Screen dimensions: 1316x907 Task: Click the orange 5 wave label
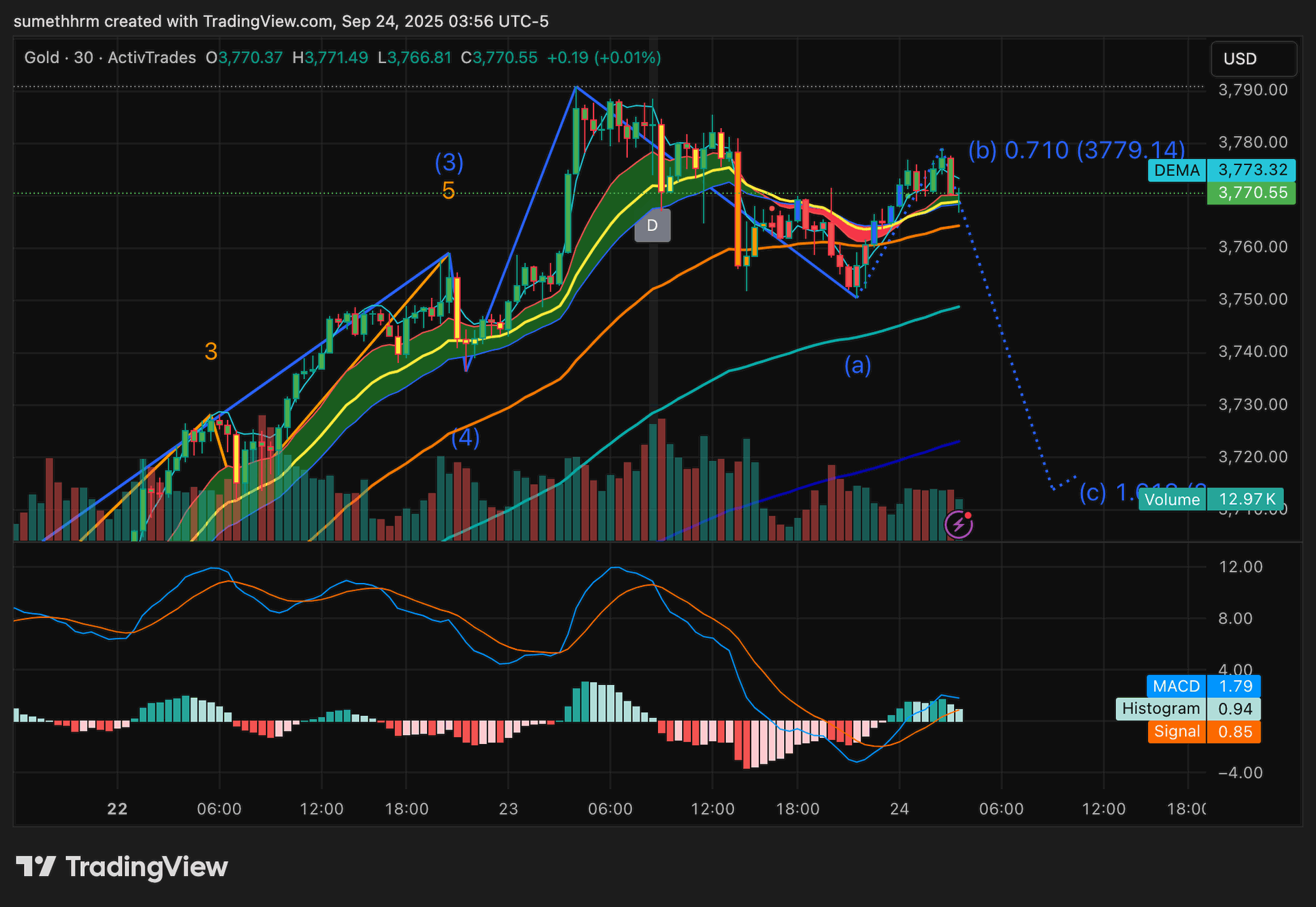(448, 191)
